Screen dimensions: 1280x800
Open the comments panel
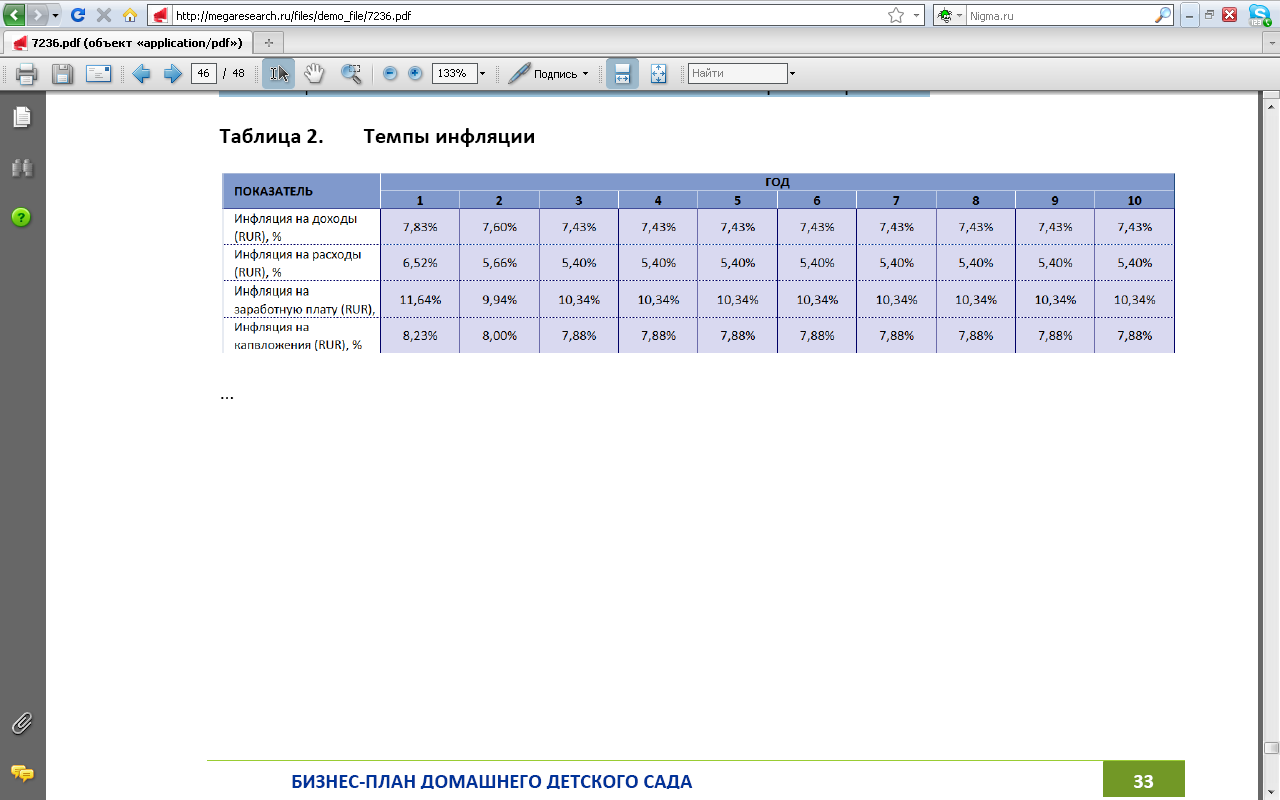(22, 773)
